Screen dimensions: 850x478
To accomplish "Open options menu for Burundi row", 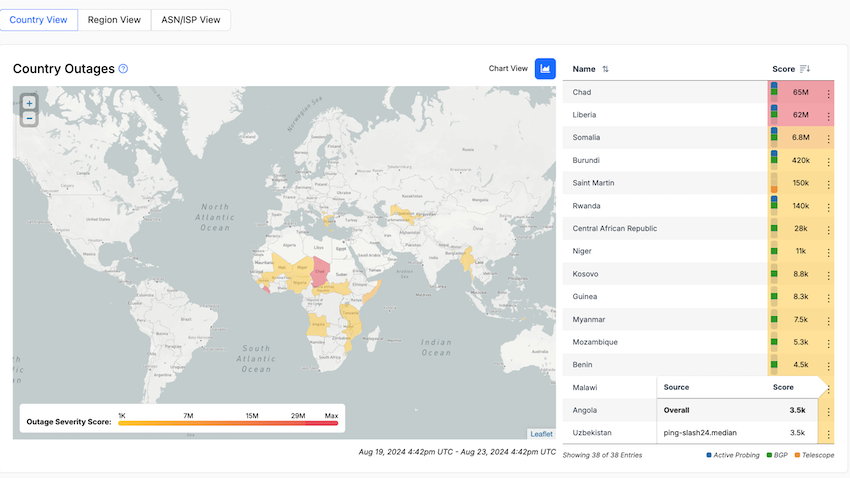I will pyautogui.click(x=828, y=161).
